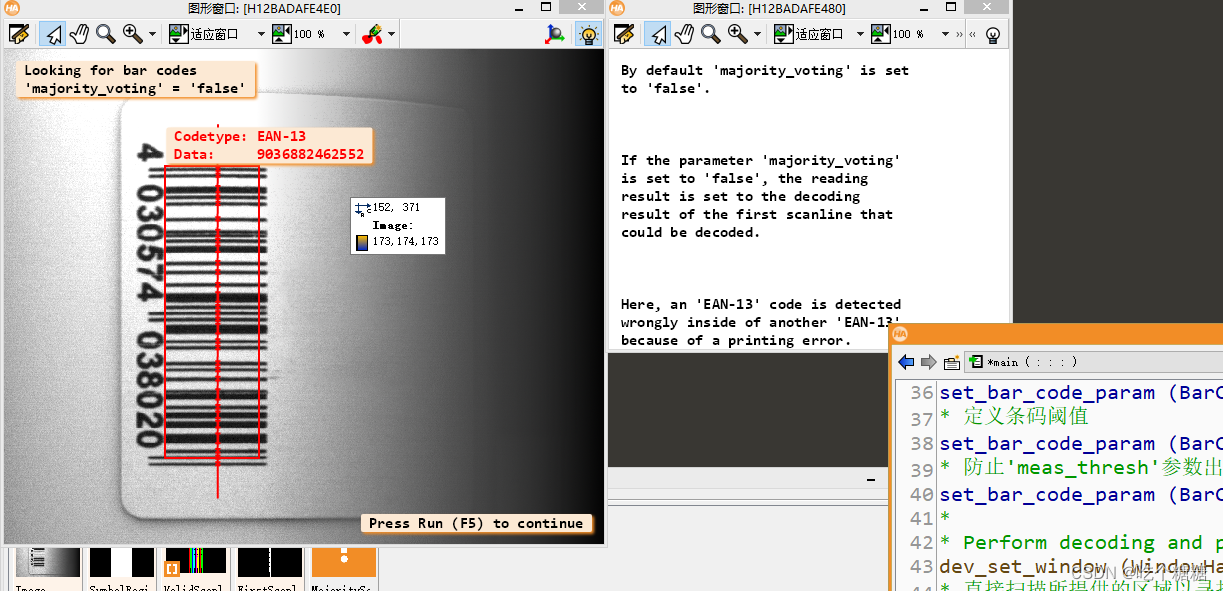Select the arrow pointer tool in left graphics window
Image resolution: width=1223 pixels, height=591 pixels.
coord(52,34)
